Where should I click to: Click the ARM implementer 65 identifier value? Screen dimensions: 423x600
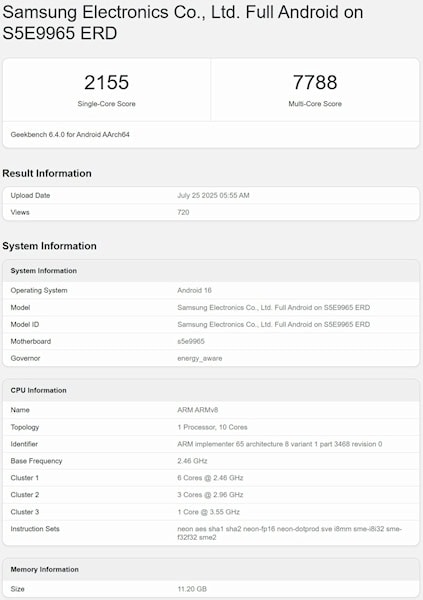point(279,444)
